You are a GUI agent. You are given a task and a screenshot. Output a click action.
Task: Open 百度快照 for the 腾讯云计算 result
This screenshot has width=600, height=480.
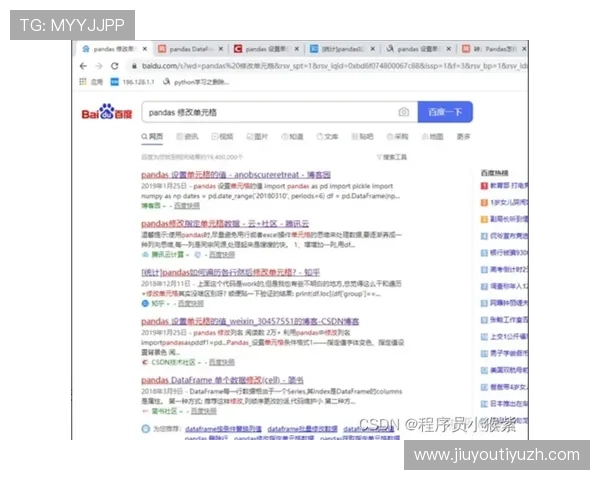point(222,255)
